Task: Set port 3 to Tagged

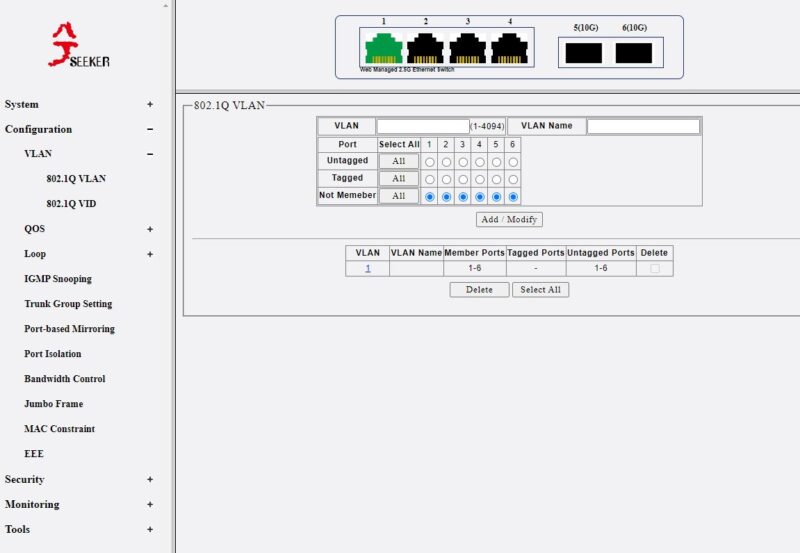Action: (x=463, y=180)
